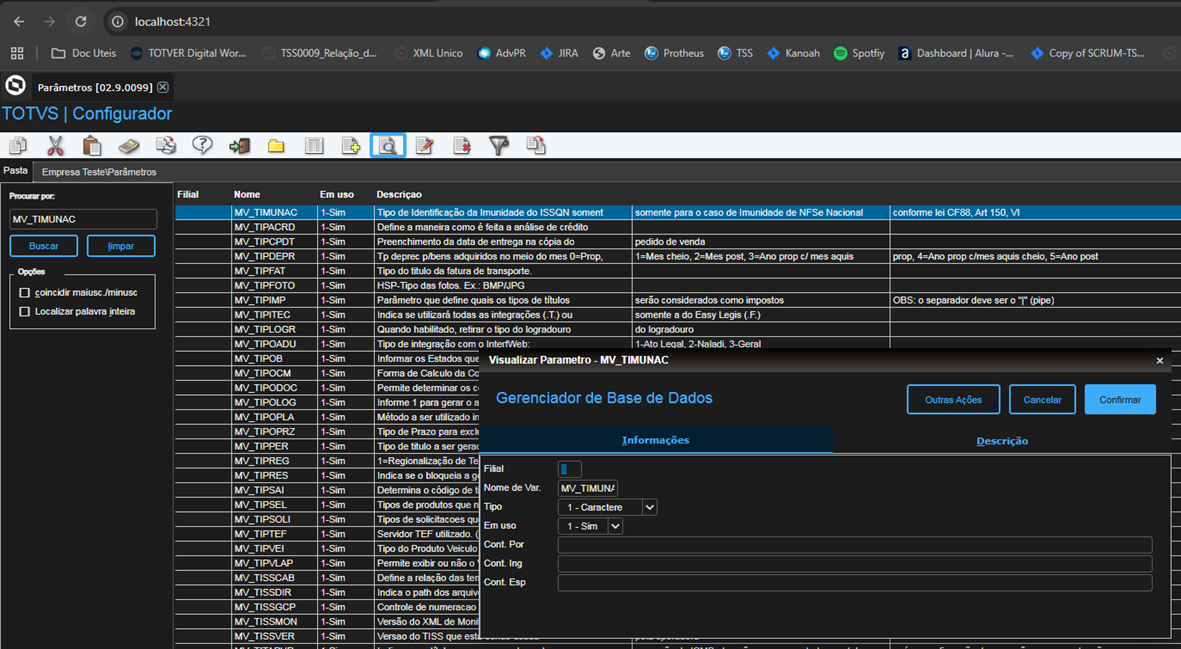Click the delete parameter icon with red X
1181x649 pixels.
pos(461,146)
